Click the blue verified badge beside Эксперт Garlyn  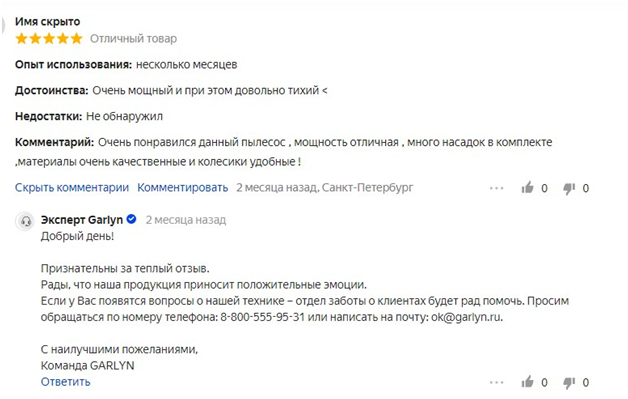click(131, 219)
